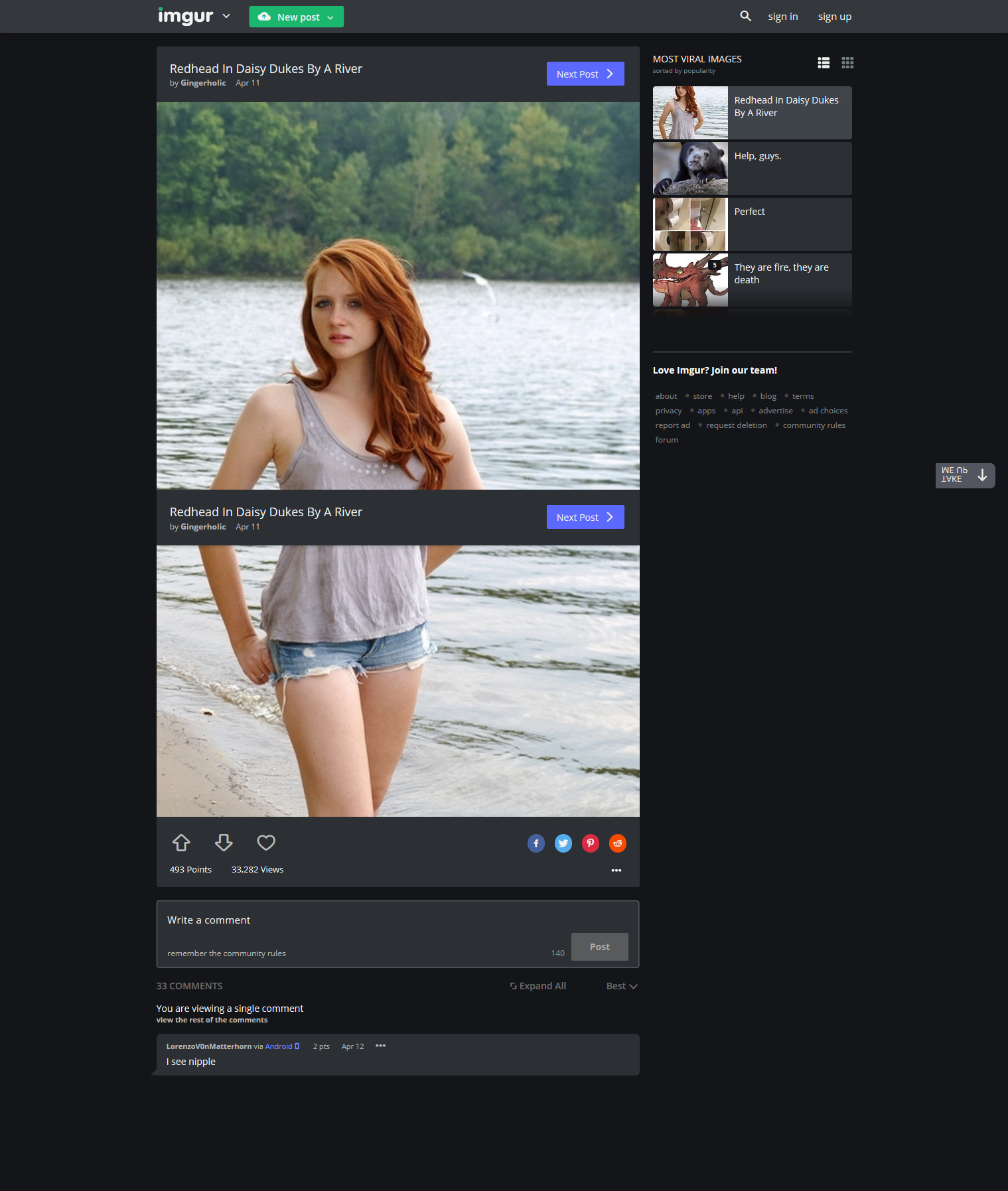Open the privacy footer link
1008x1191 pixels.
[x=668, y=411]
